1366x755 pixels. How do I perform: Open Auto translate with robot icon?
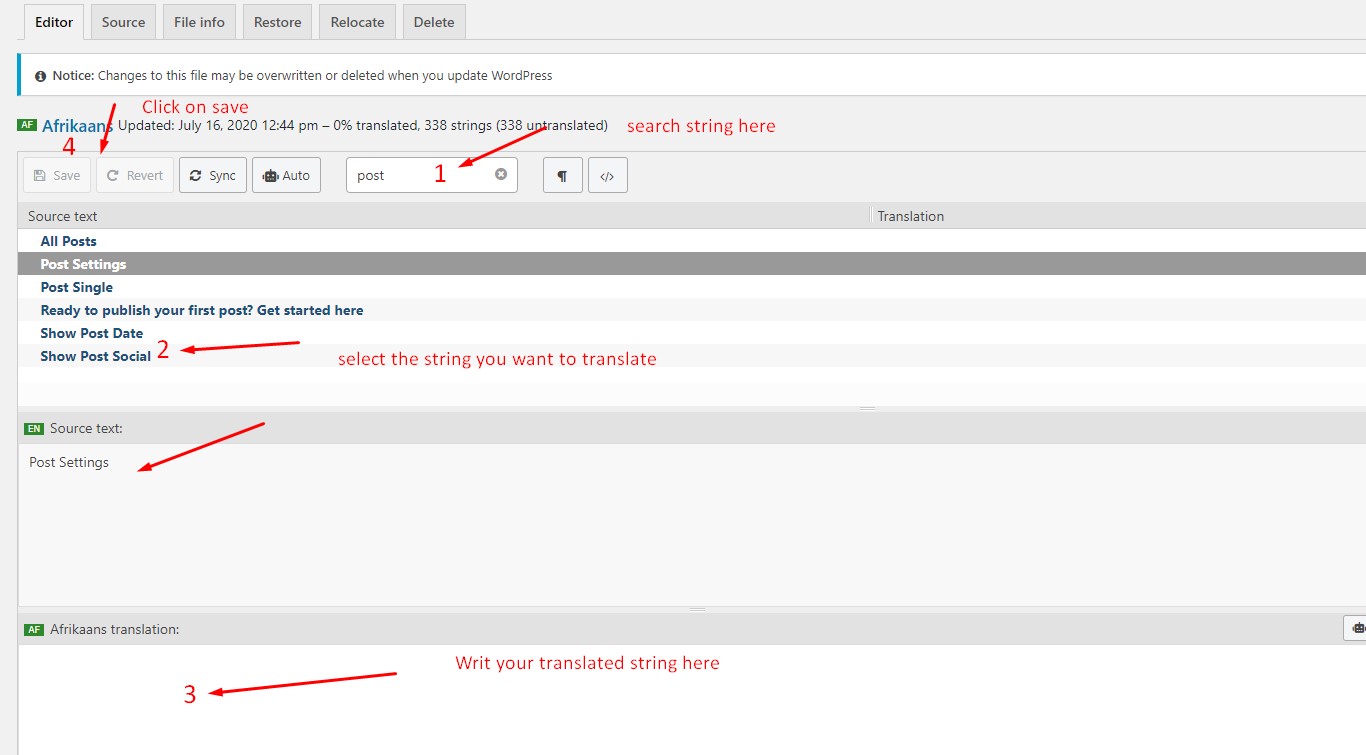(x=286, y=175)
